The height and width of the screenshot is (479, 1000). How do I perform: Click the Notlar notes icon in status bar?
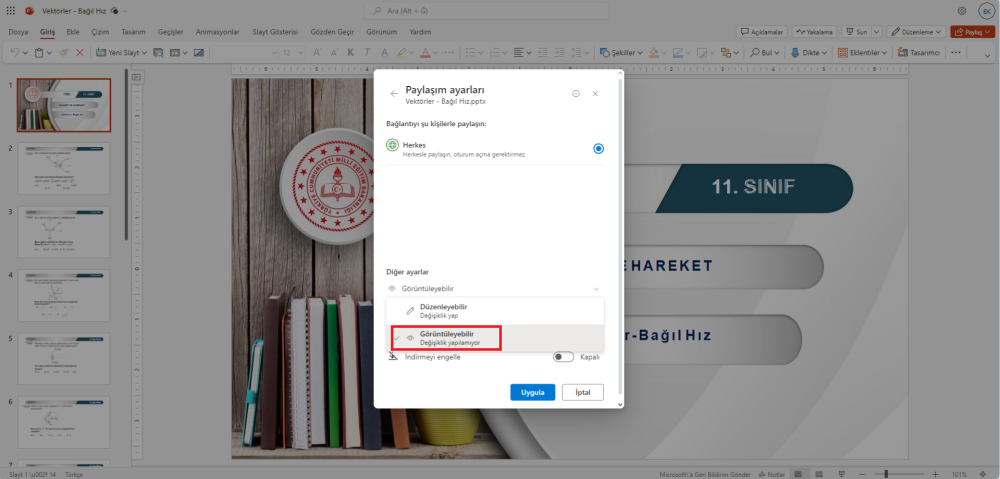pos(772,474)
